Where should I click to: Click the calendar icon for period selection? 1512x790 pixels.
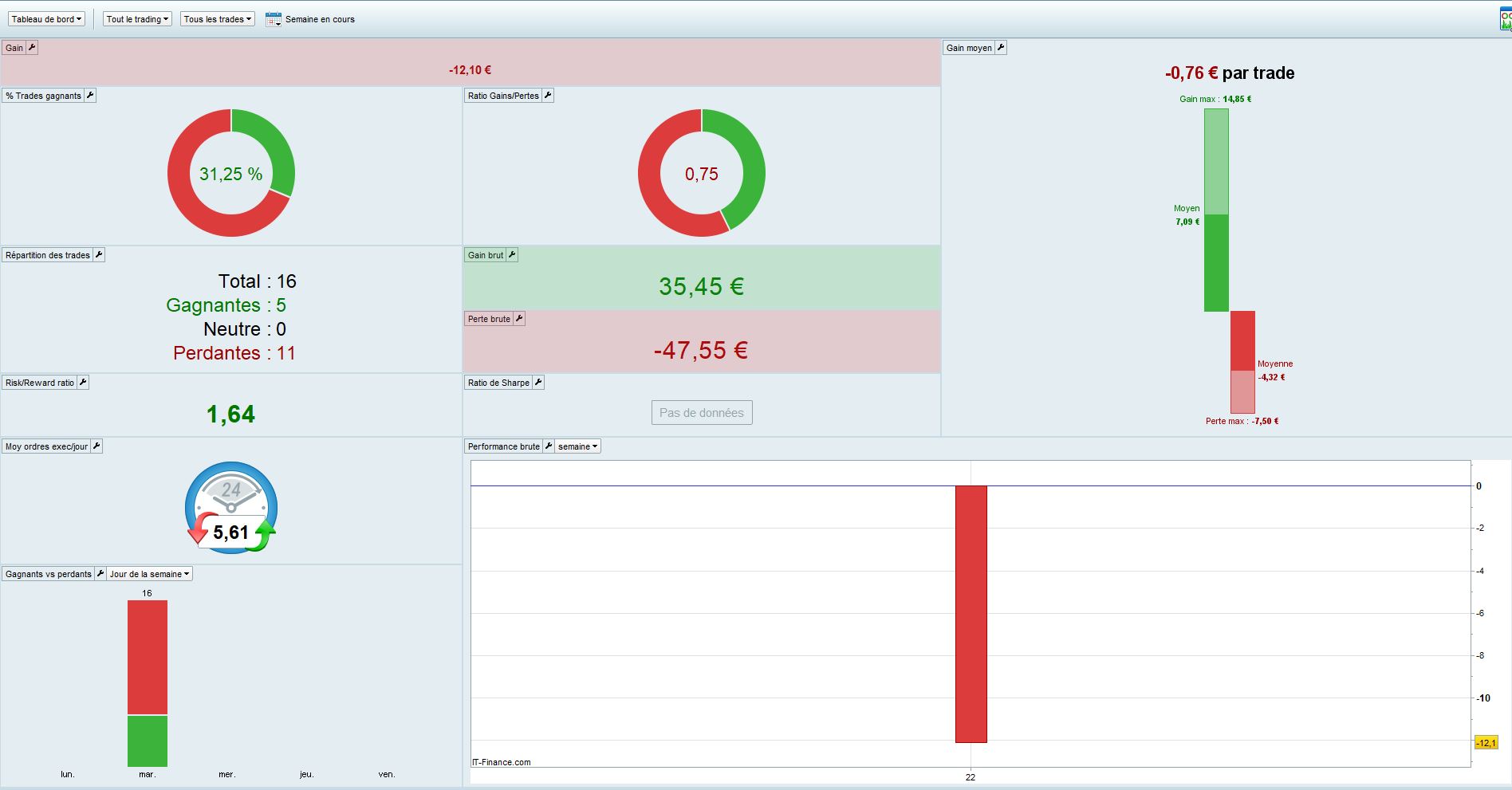(273, 19)
